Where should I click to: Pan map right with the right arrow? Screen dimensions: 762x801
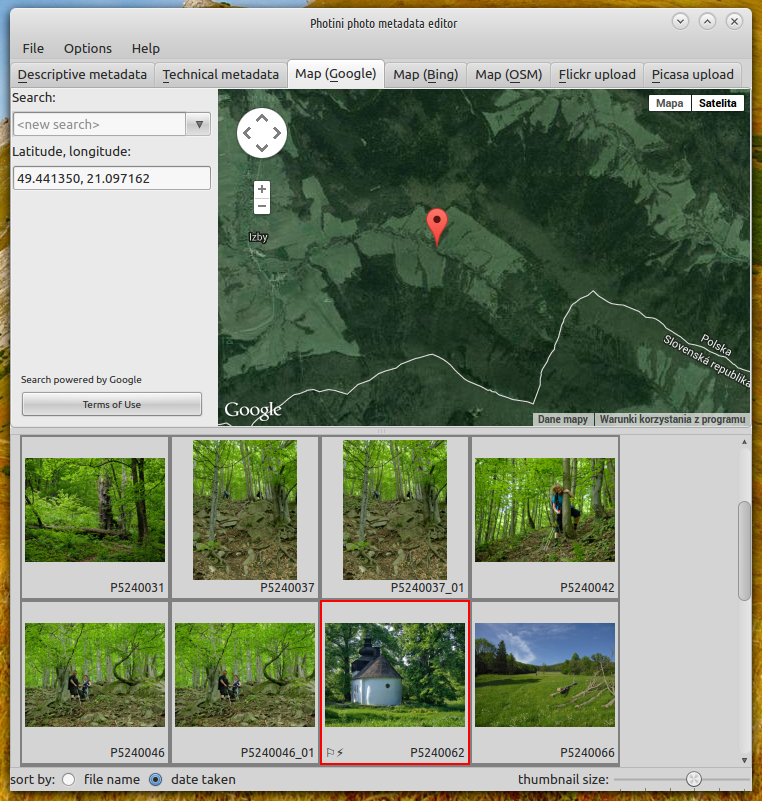[277, 133]
